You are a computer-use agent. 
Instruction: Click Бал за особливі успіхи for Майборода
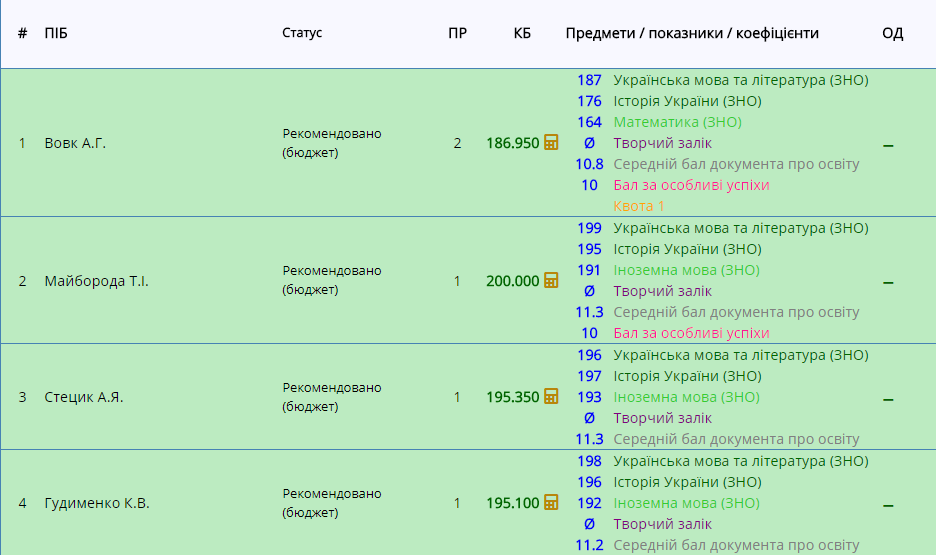click(691, 333)
